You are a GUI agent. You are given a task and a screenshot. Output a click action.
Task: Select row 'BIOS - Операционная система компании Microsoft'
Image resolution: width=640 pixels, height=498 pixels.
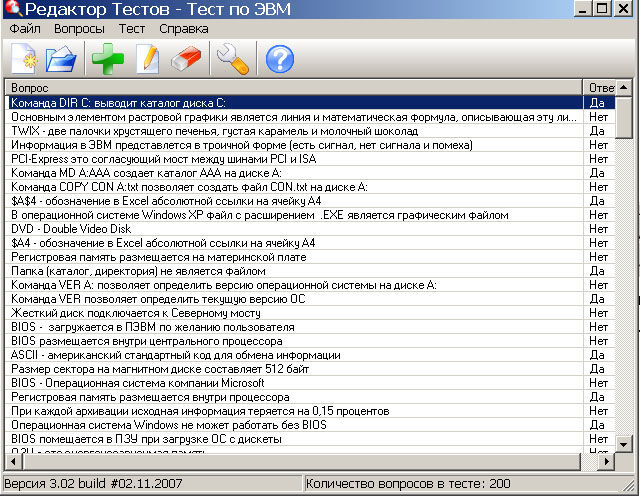[310, 383]
